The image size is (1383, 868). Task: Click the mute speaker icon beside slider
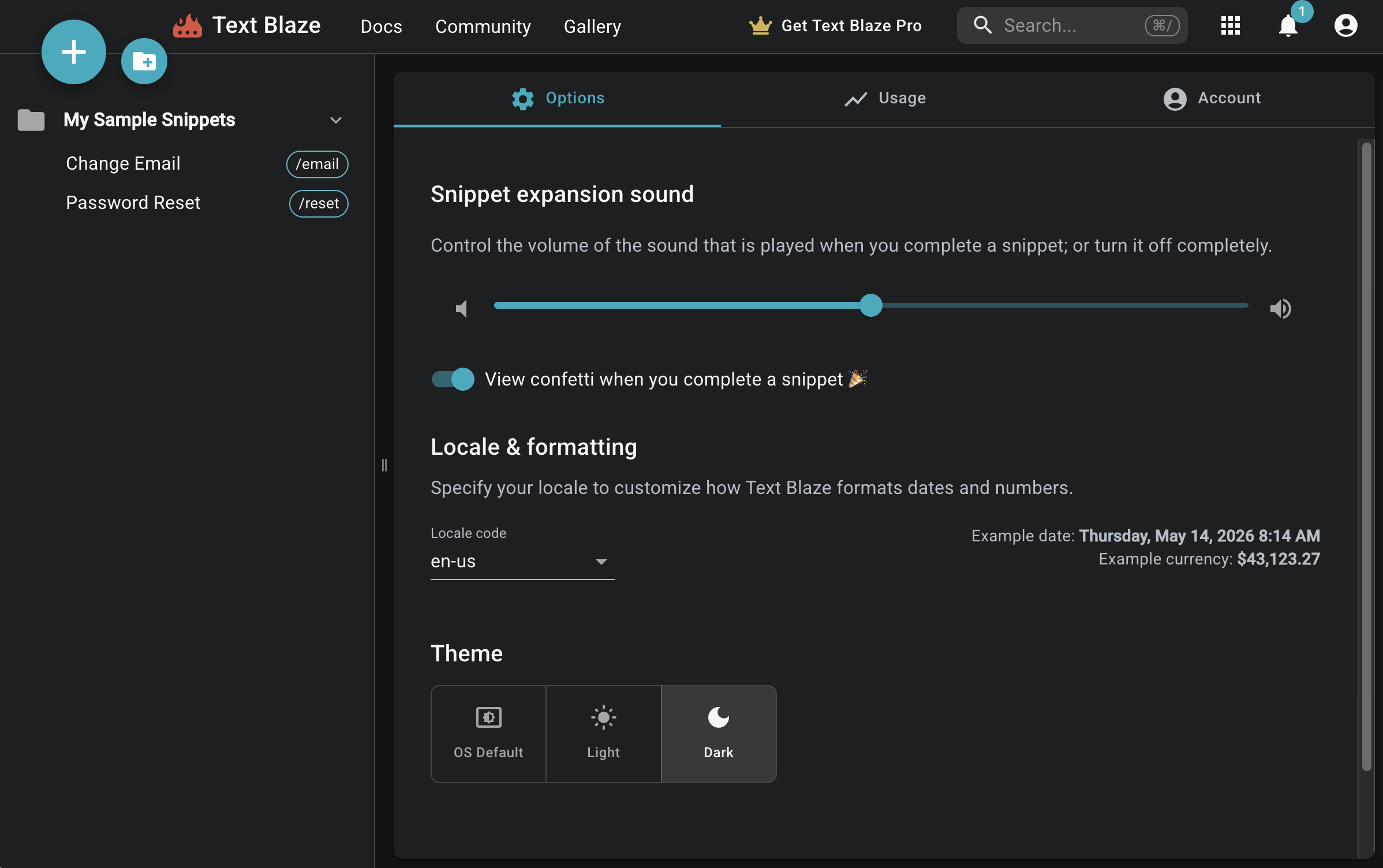point(462,309)
